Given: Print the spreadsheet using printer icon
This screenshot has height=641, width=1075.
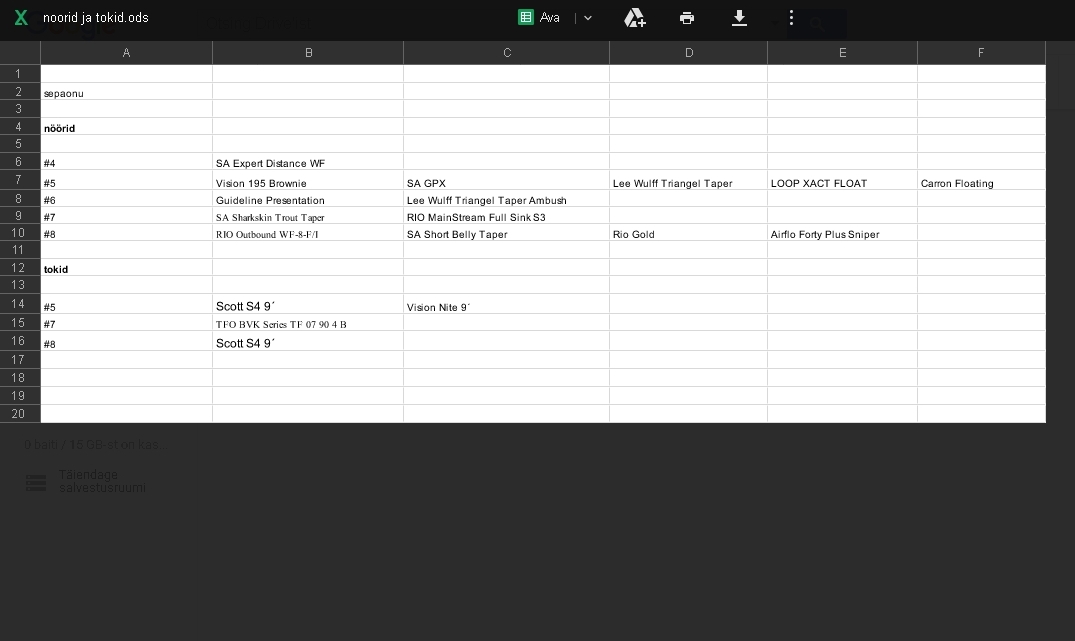Looking at the screenshot, I should 687,18.
